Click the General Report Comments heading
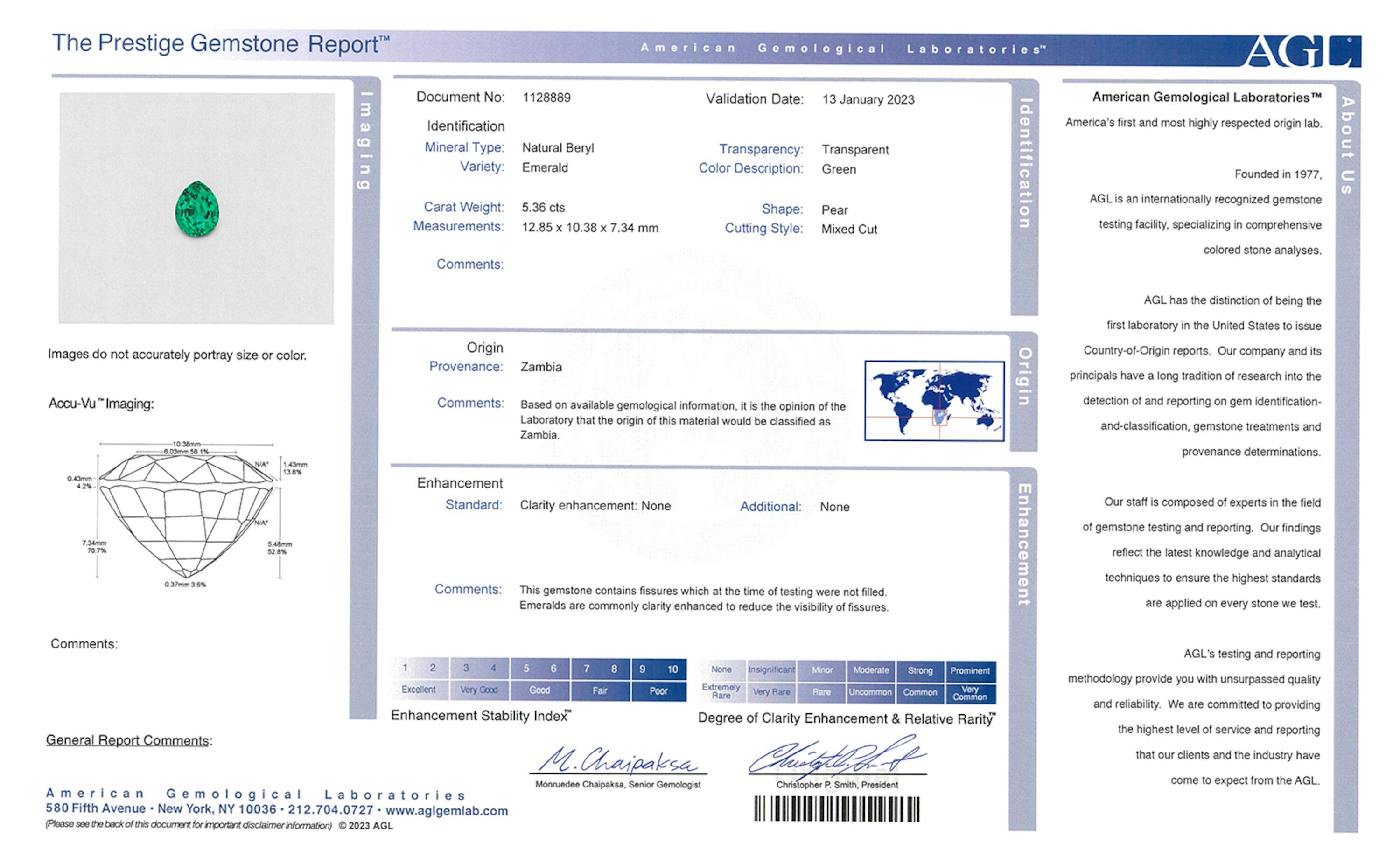This screenshot has height=850, width=1400. 128,740
